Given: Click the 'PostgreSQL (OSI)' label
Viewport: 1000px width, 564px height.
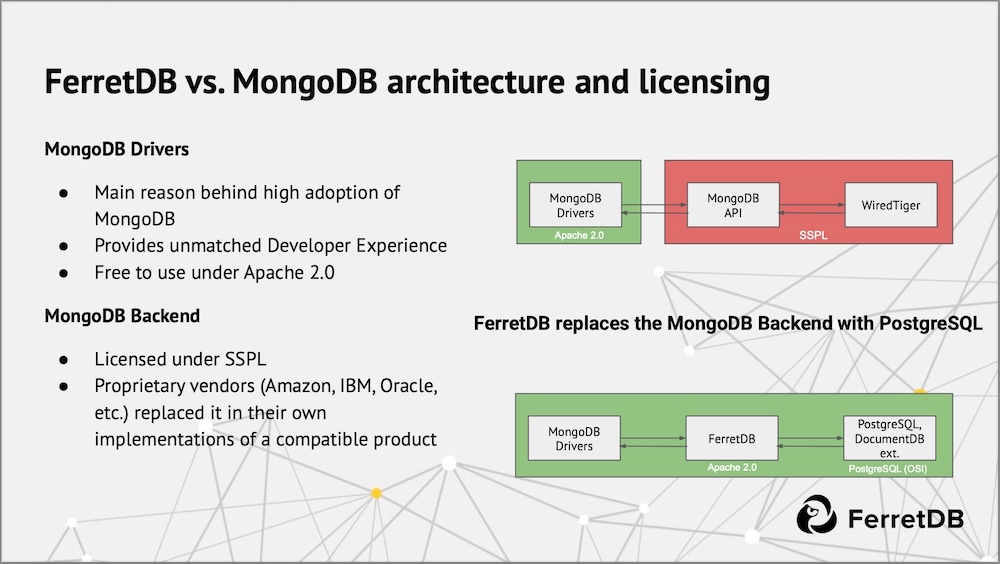Looking at the screenshot, I should [x=887, y=469].
